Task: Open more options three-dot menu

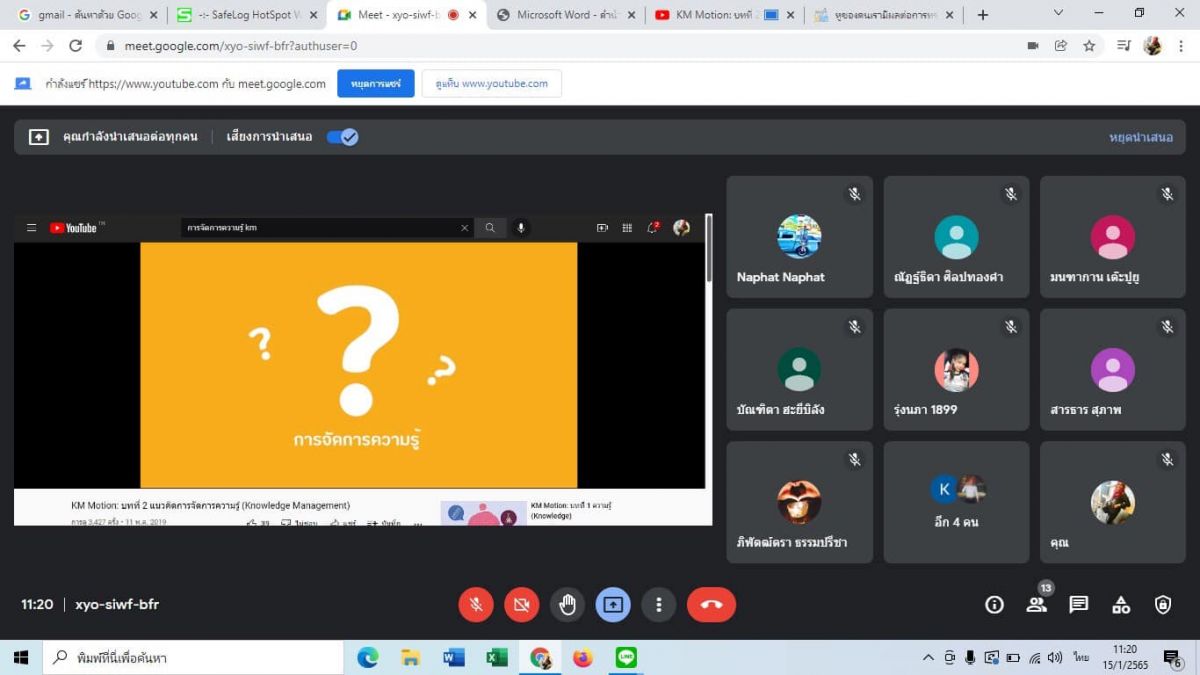Action: (658, 604)
